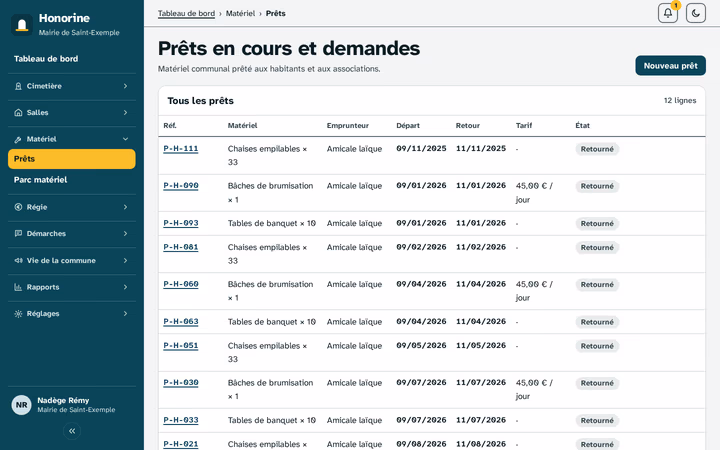The image size is (720, 450).
Task: Open Parc matériel in sidebar
Action: click(72, 180)
